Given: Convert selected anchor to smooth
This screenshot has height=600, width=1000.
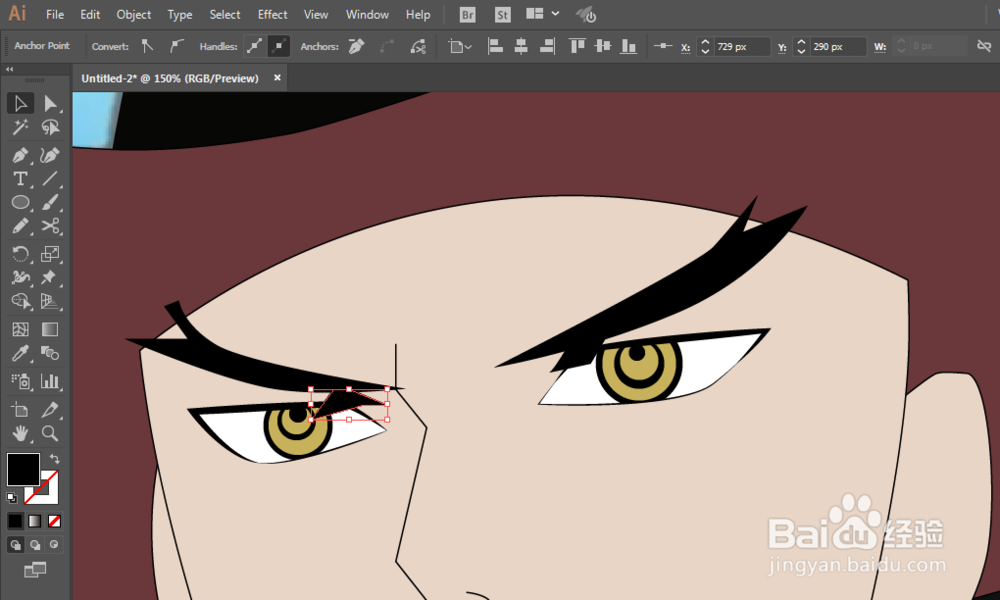Looking at the screenshot, I should pos(177,46).
